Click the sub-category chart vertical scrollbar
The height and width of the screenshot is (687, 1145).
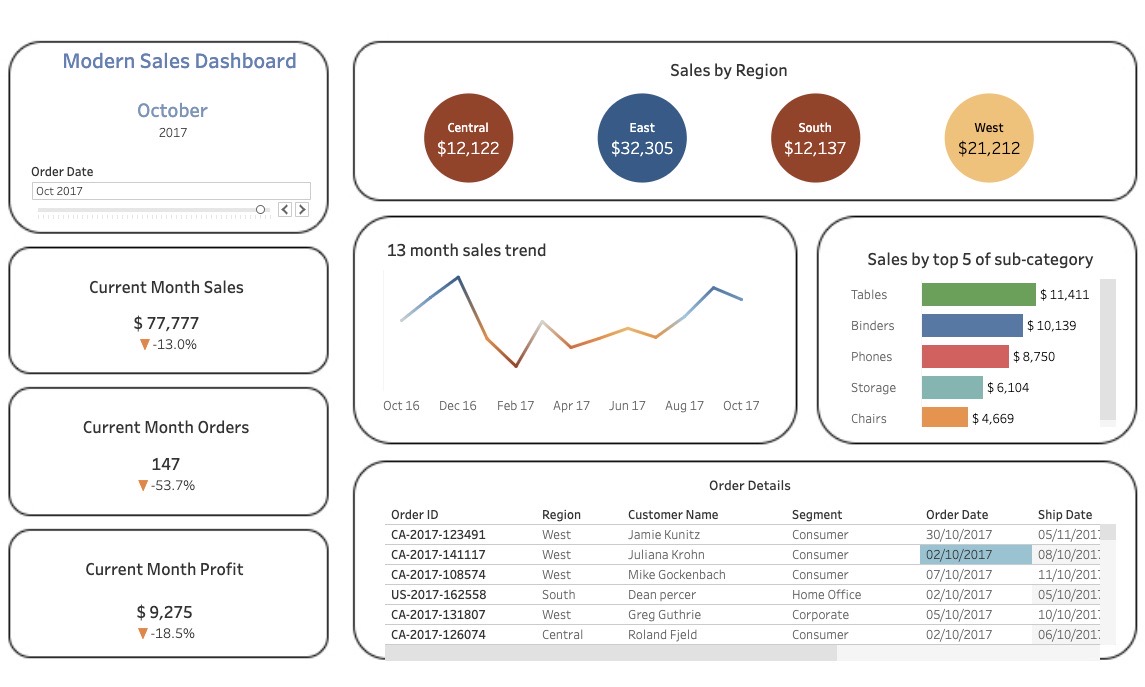[1108, 350]
